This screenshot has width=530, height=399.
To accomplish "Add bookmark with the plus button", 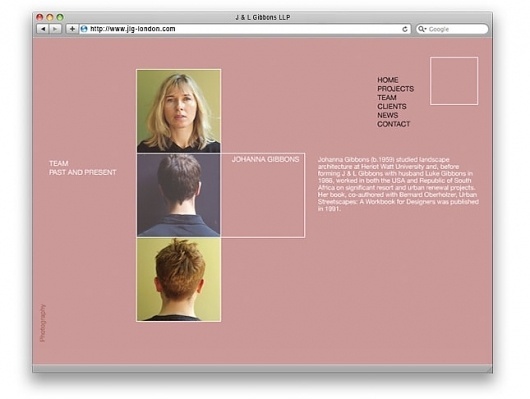I will (72, 29).
